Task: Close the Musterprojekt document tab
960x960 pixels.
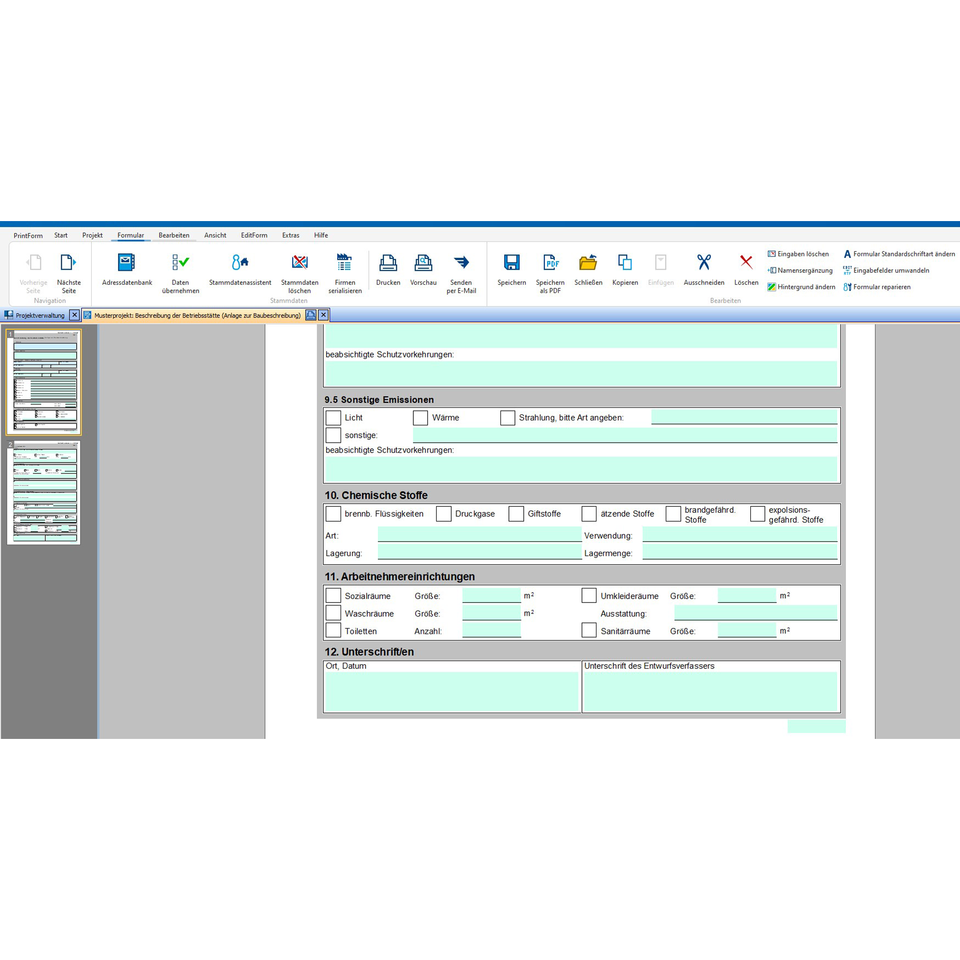Action: click(323, 315)
